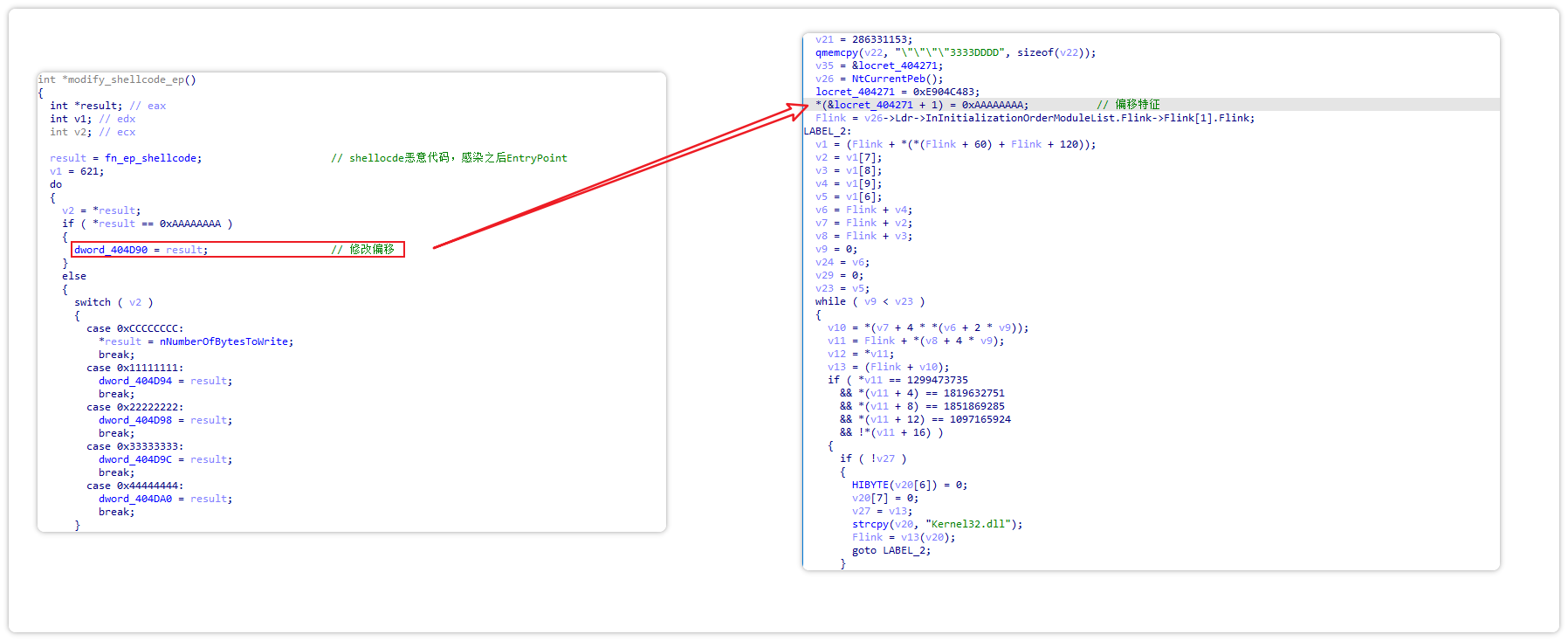
Task: Select the while ( v9 < v23 ) line
Action: click(x=870, y=301)
